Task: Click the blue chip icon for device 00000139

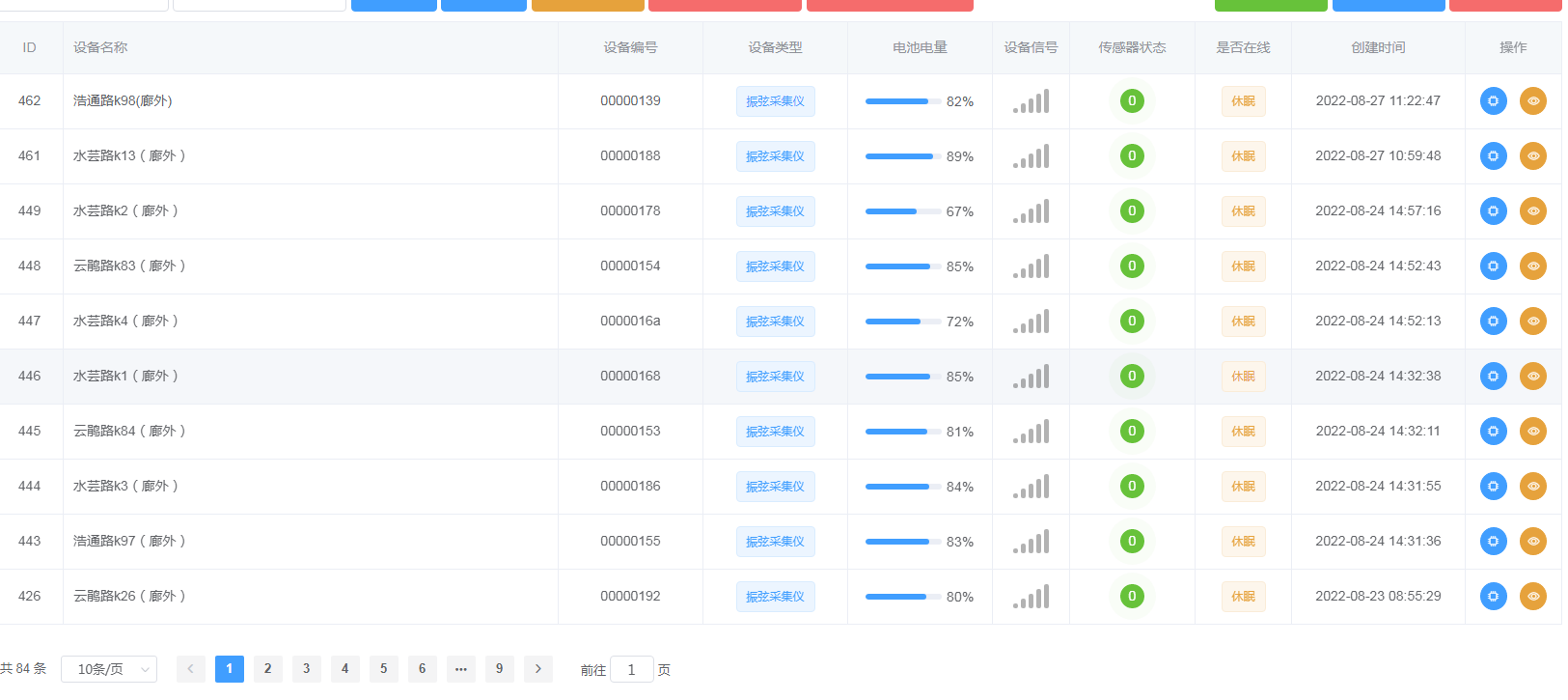Action: (x=1493, y=101)
